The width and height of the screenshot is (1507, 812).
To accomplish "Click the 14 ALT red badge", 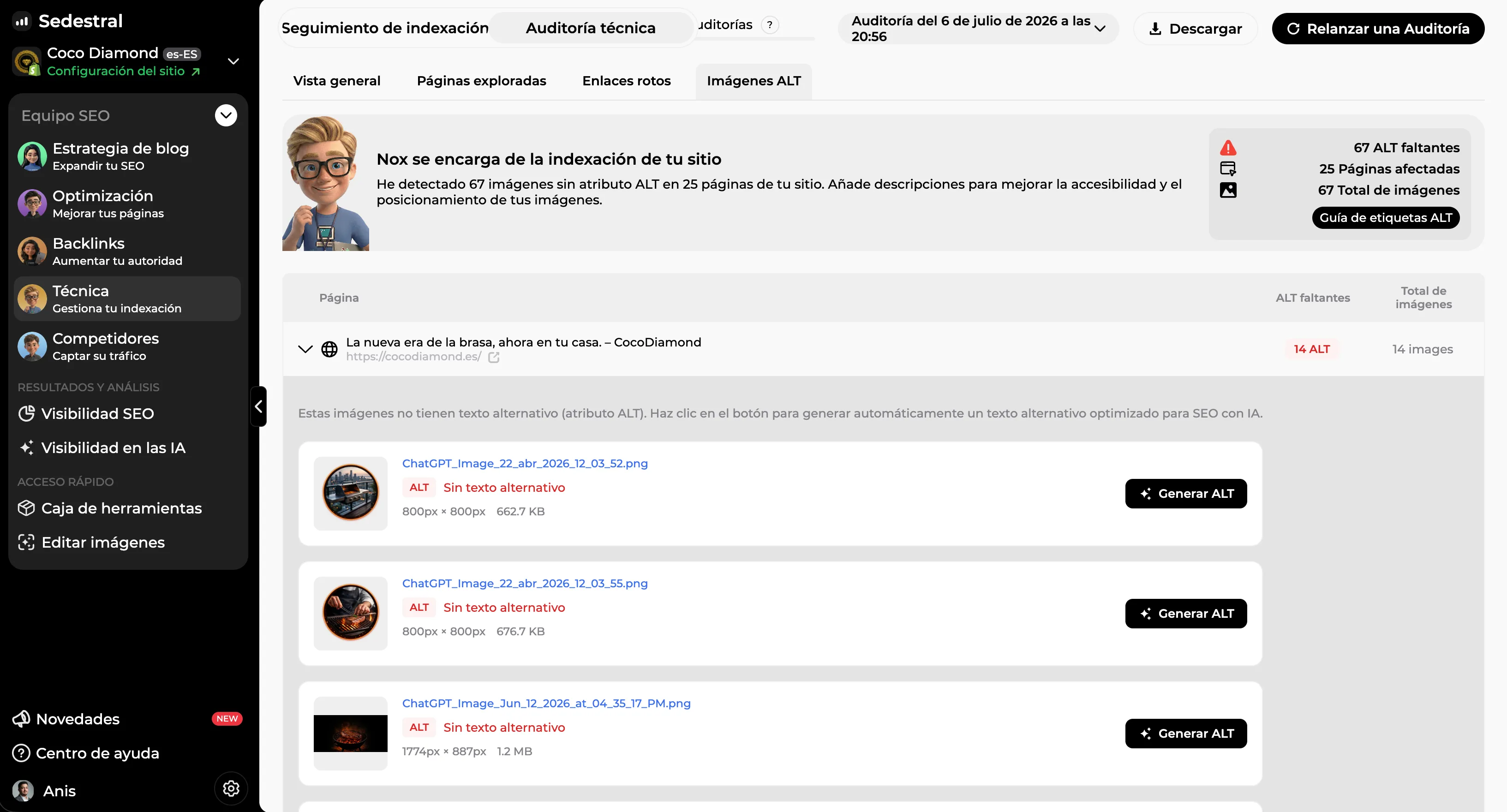I will click(1312, 349).
